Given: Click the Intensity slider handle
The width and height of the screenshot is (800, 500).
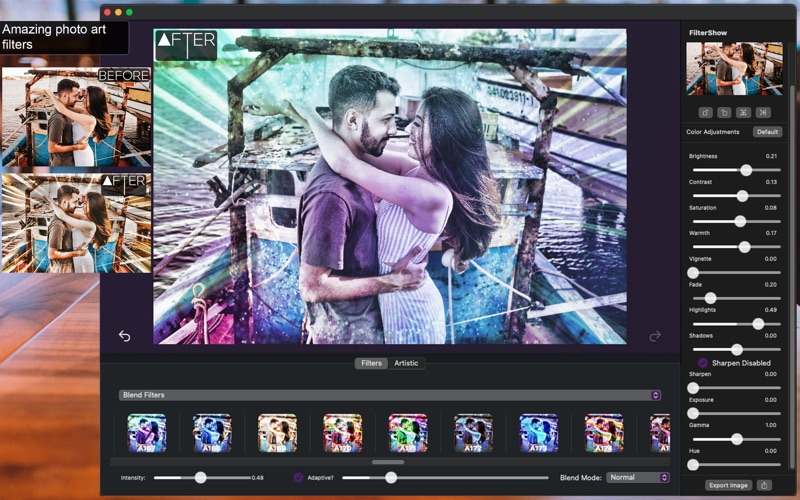Looking at the screenshot, I should pyautogui.click(x=201, y=478).
